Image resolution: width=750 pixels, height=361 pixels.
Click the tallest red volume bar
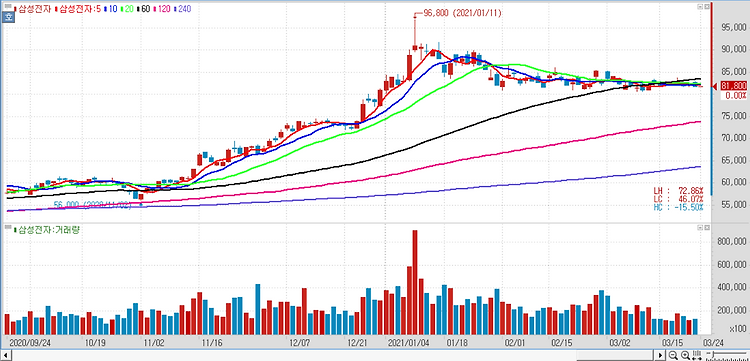415,282
